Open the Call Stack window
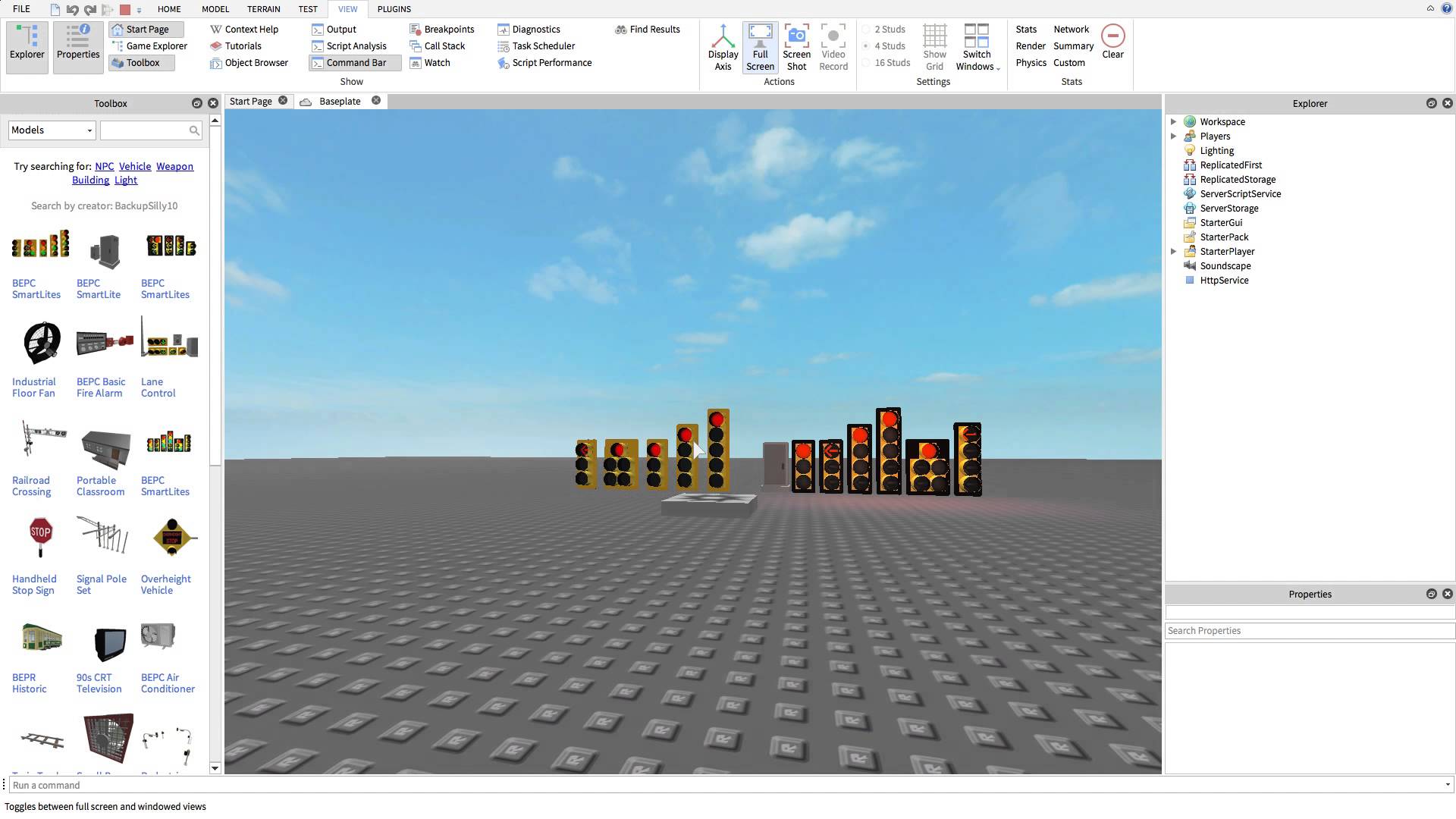The width and height of the screenshot is (1456, 819). (438, 46)
